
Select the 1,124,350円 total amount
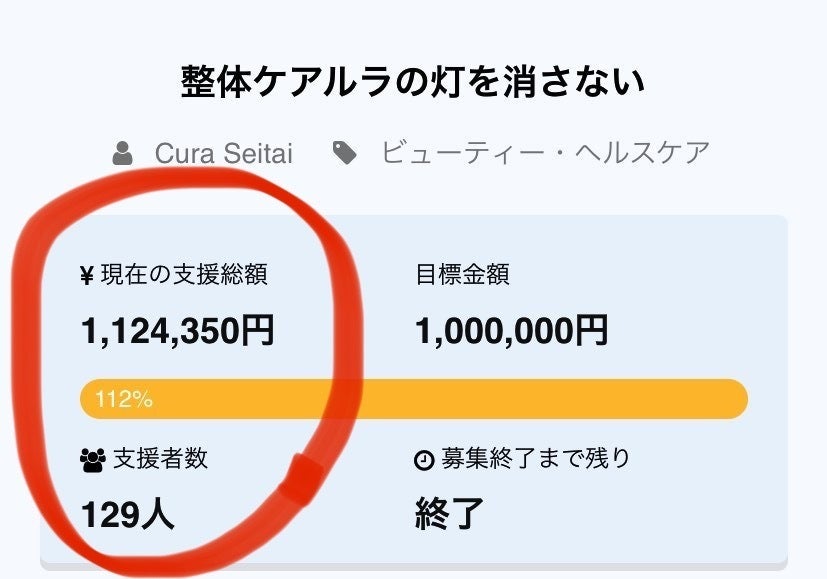pyautogui.click(x=177, y=331)
